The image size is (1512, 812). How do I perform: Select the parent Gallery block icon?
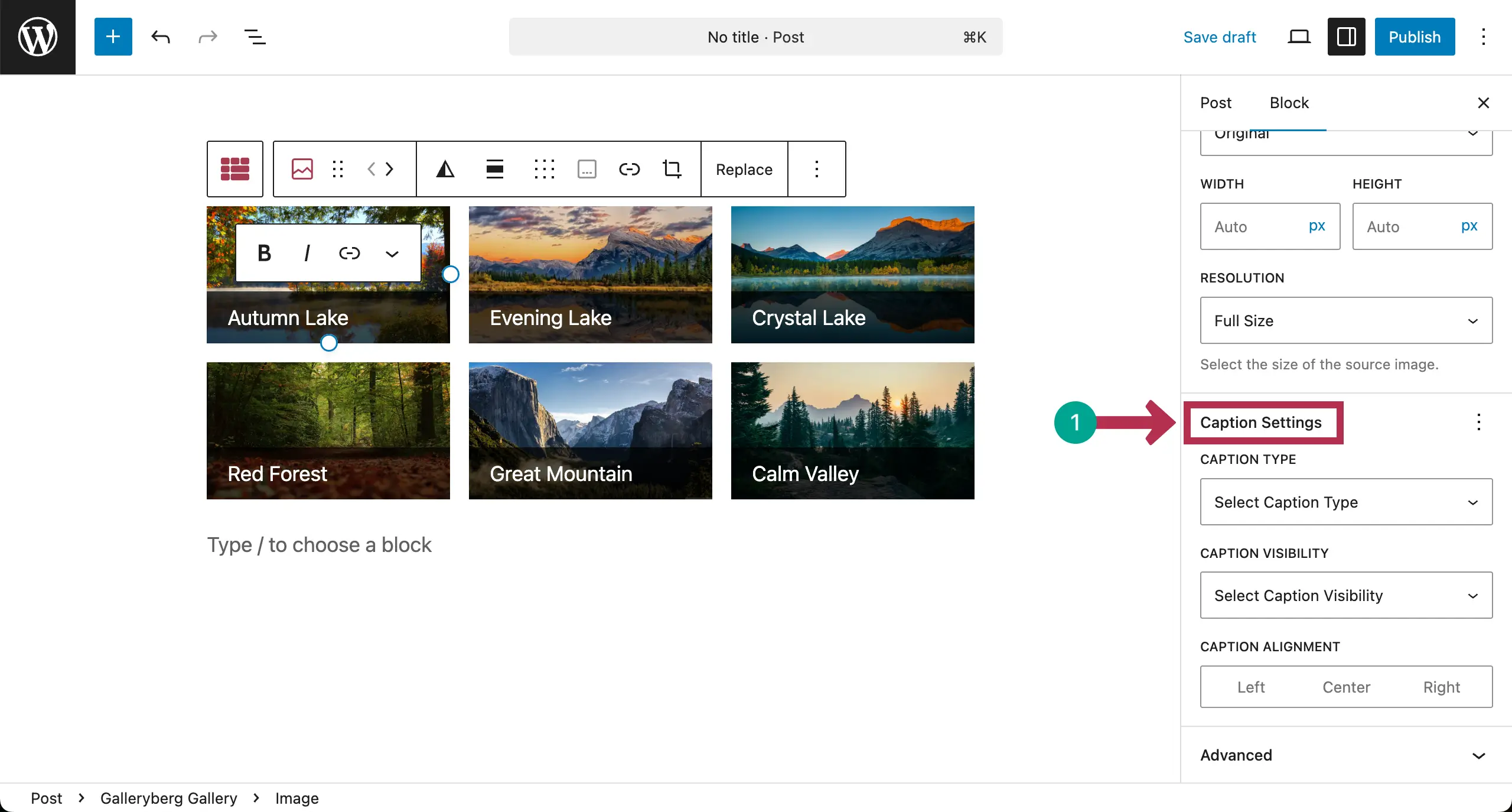[x=234, y=169]
